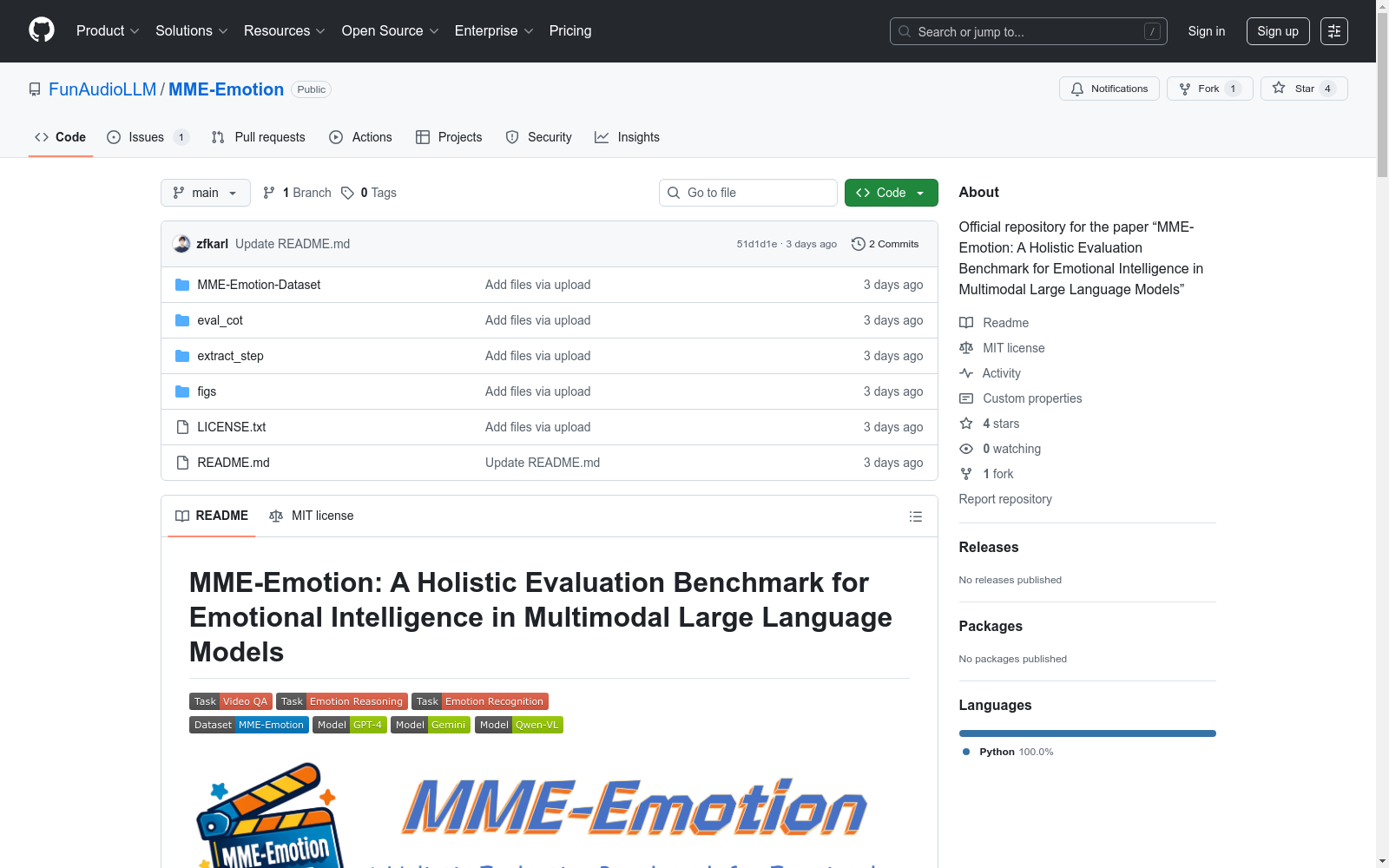The height and width of the screenshot is (868, 1389).
Task: Open the Packages heading link
Action: click(x=991, y=626)
